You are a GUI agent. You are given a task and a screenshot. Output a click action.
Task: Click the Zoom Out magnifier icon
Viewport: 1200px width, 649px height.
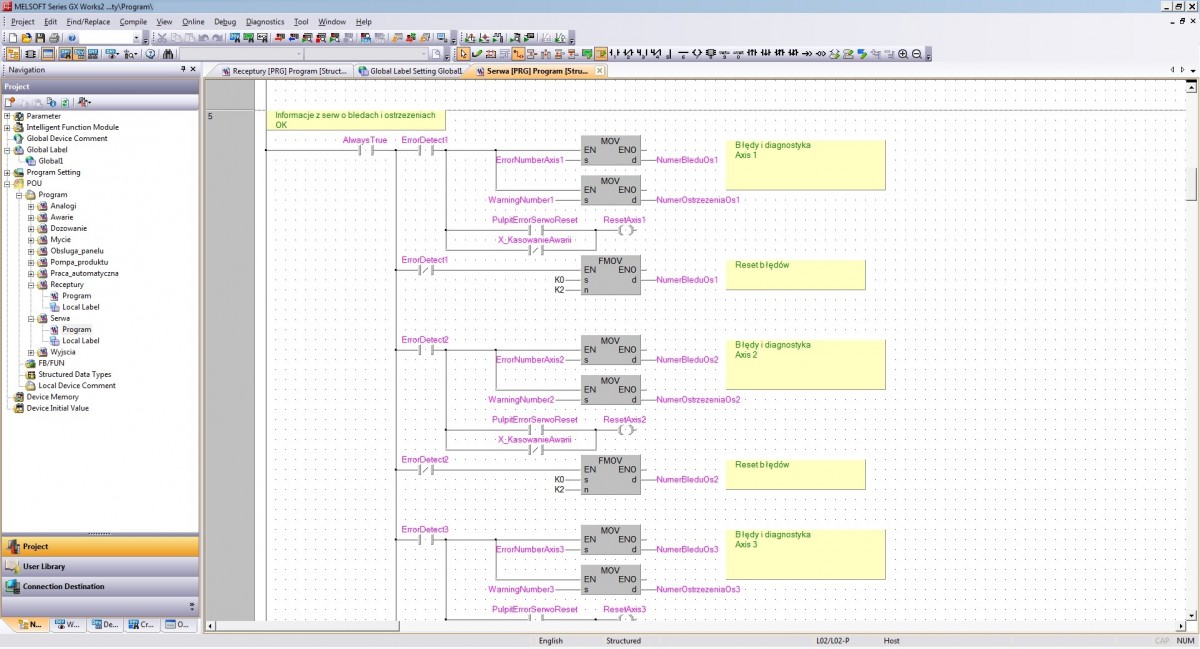(x=917, y=54)
